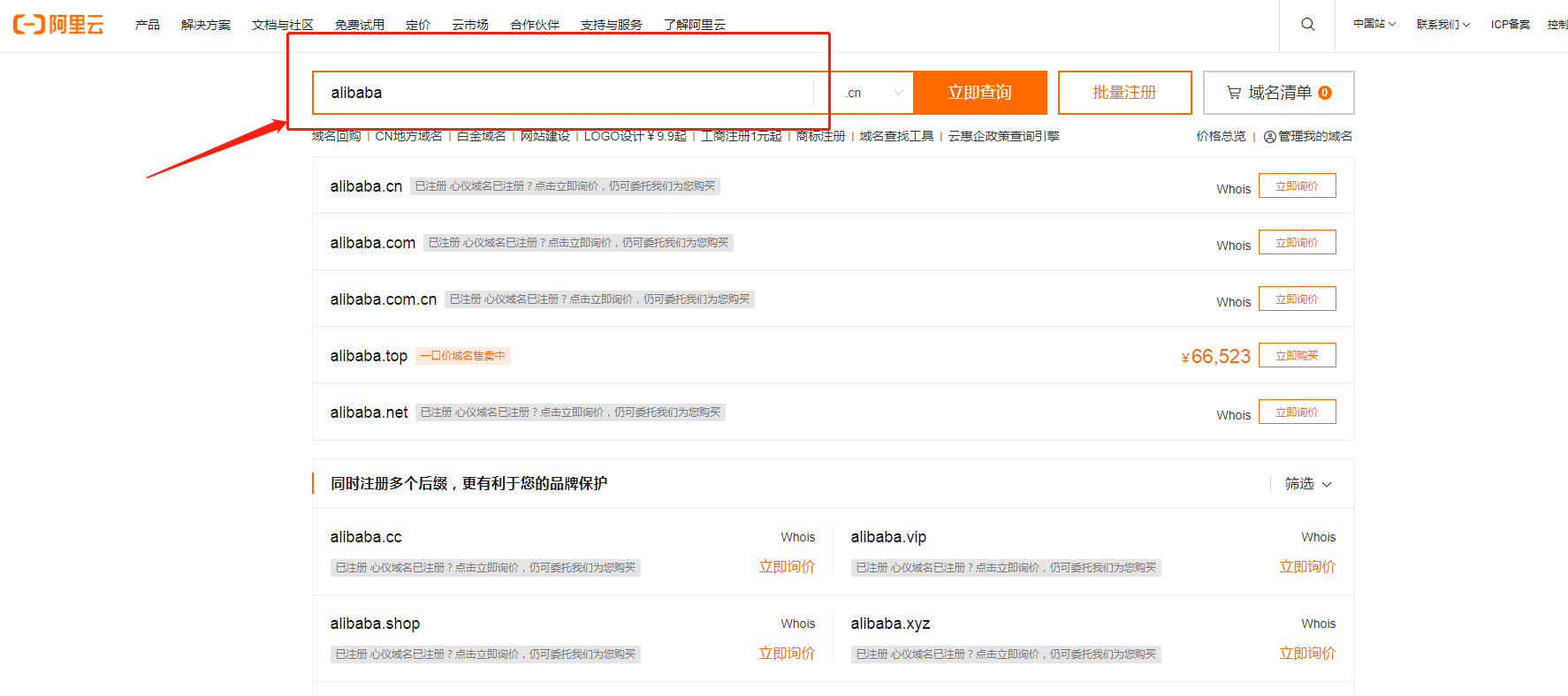Open the .cn domain suffix dropdown
Screen dimensions: 1568x696
point(873,93)
